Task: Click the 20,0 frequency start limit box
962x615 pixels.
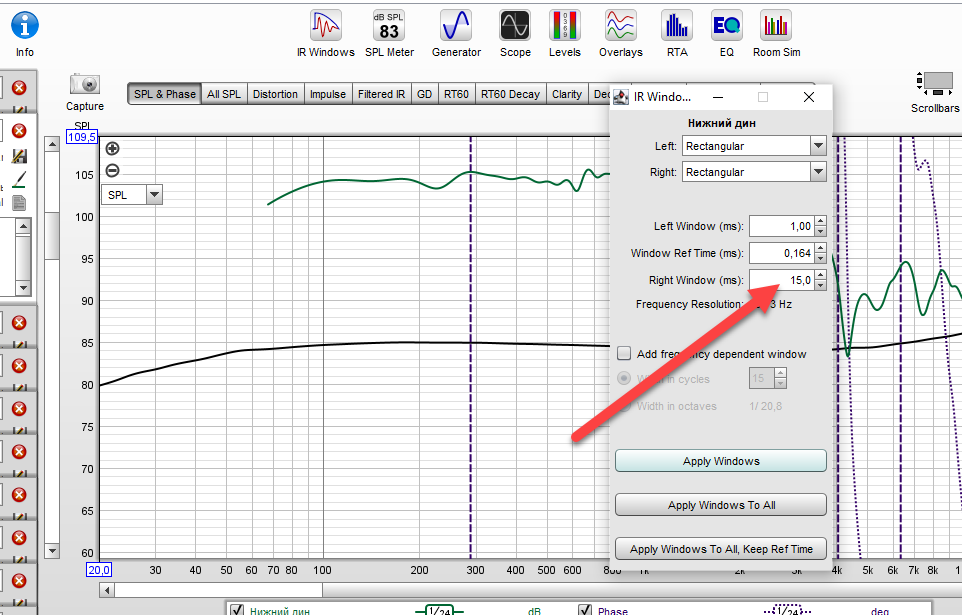Action: point(98,570)
